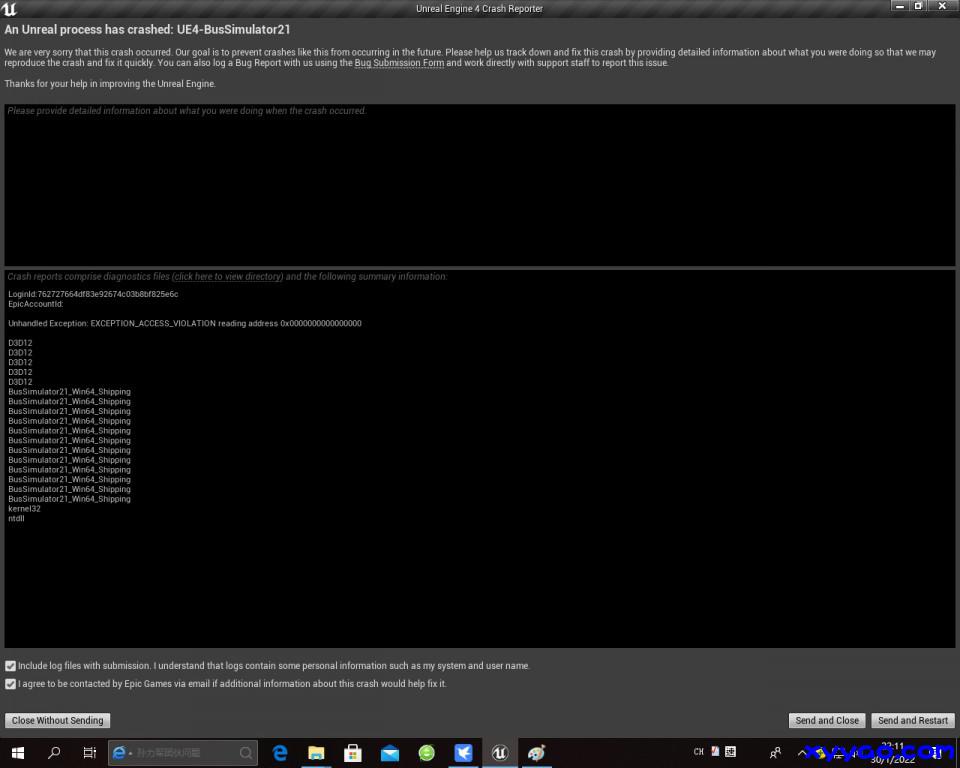Open the Mail app from taskbar

[x=390, y=753]
